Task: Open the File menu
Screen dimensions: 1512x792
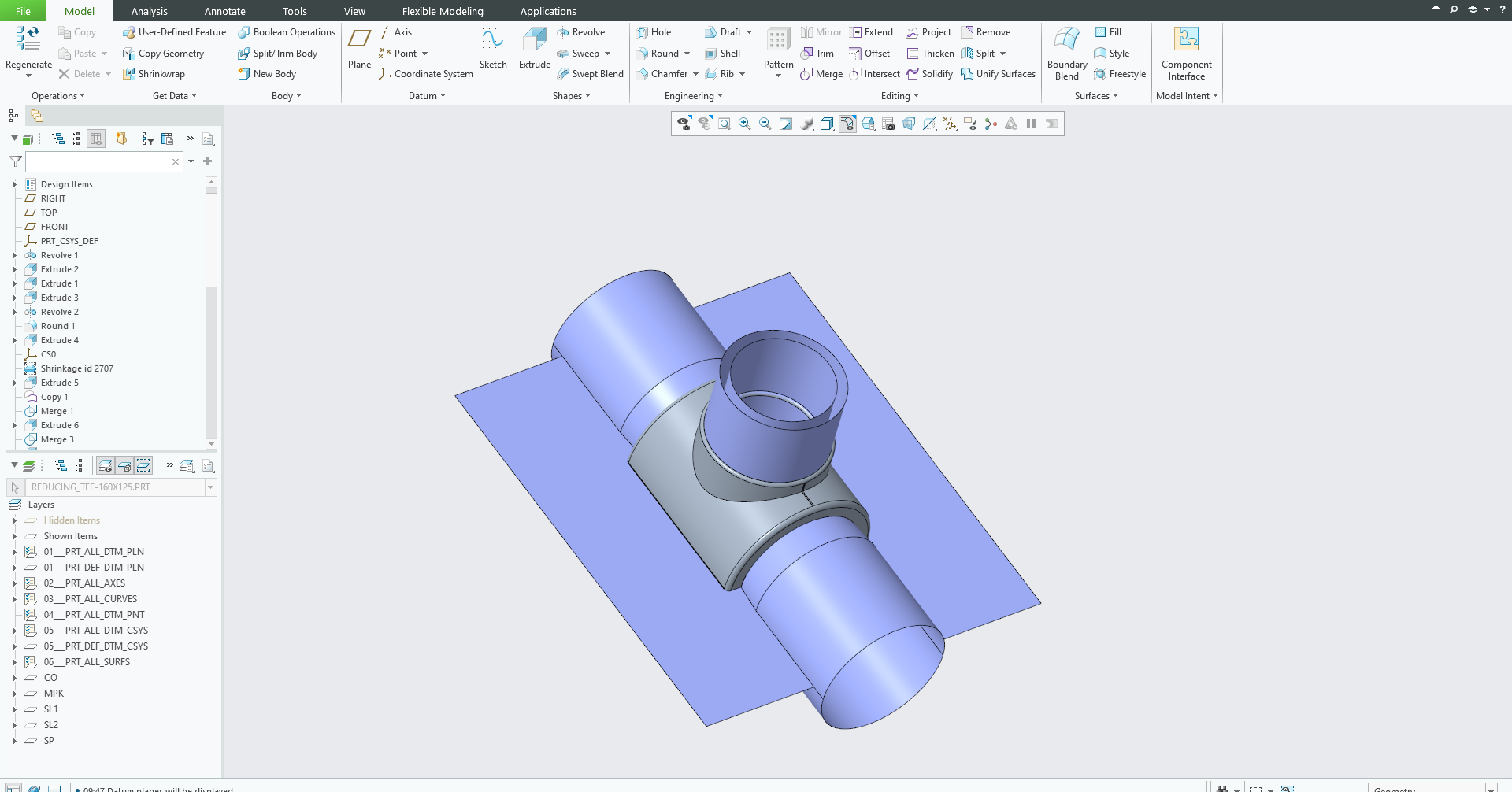Action: [23, 11]
